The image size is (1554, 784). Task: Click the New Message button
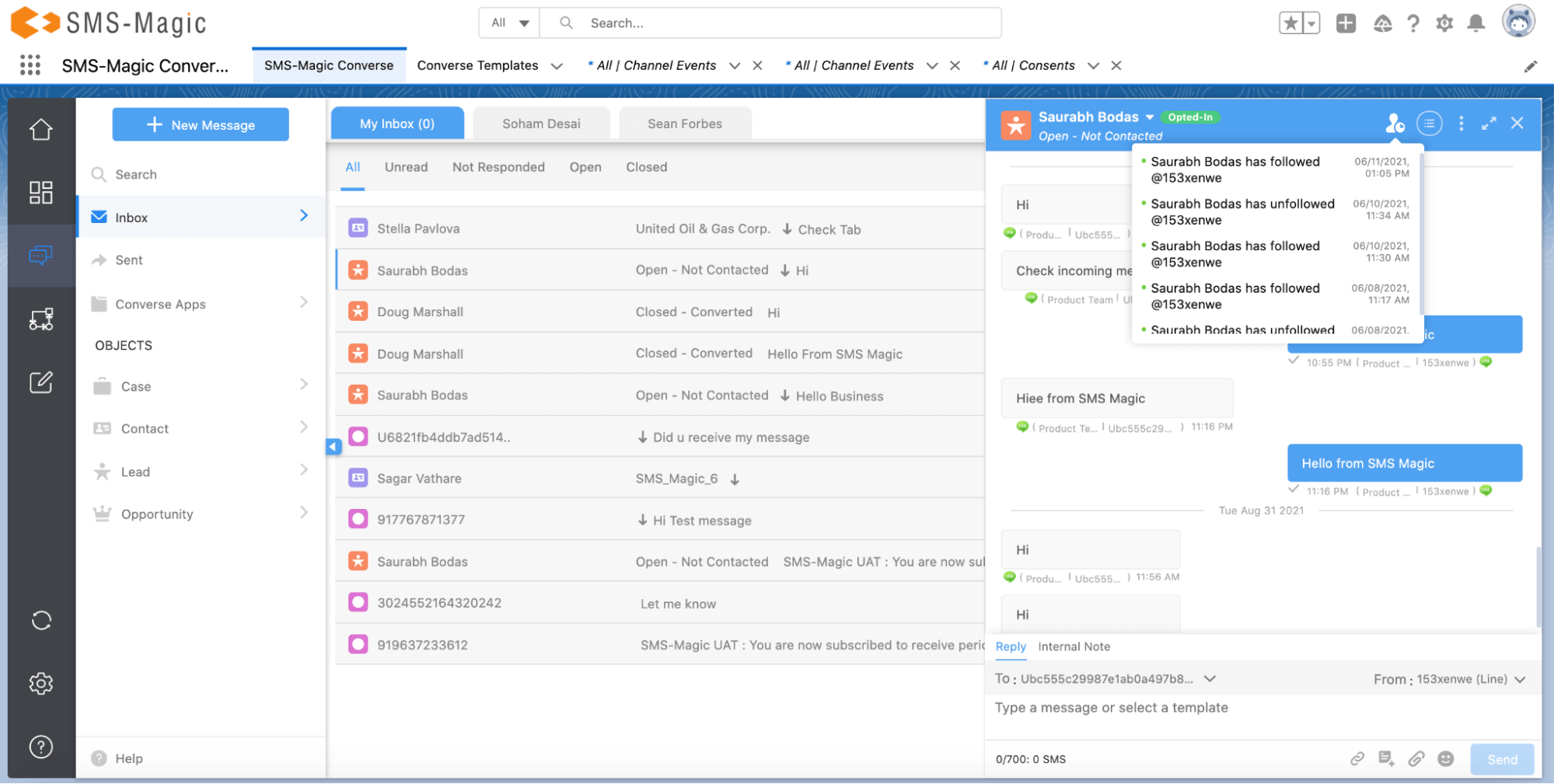click(201, 124)
